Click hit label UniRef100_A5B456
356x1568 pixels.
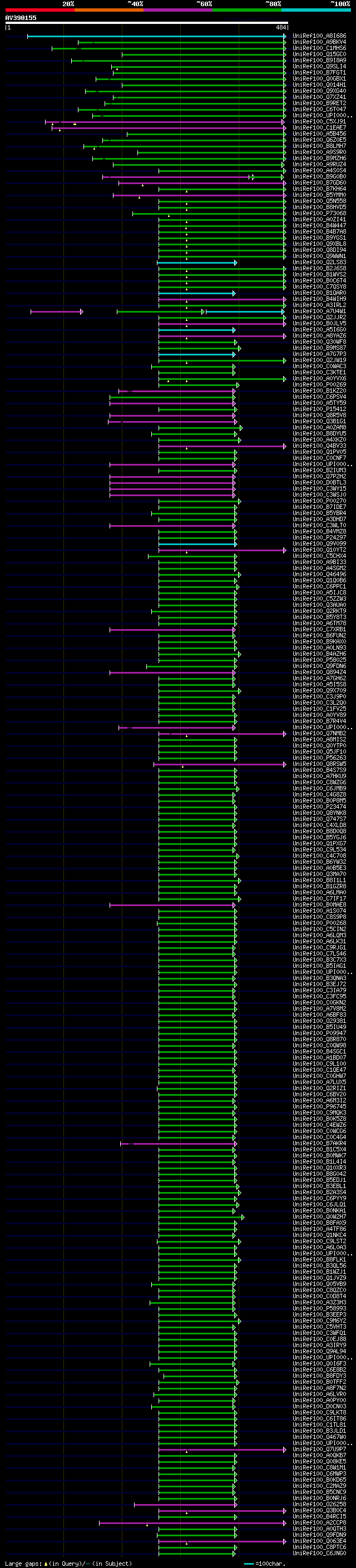319,134
